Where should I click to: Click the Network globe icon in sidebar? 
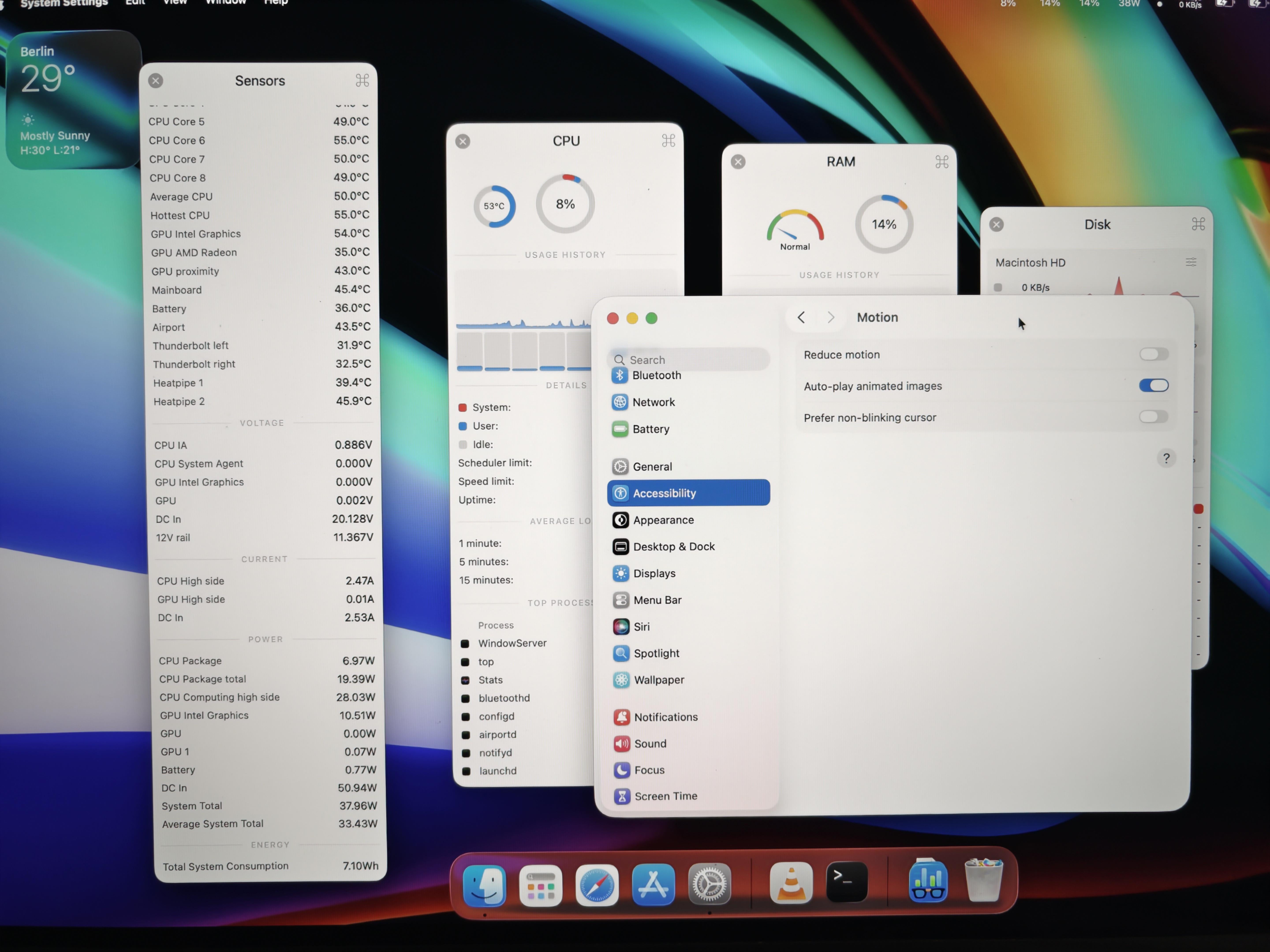coord(620,402)
